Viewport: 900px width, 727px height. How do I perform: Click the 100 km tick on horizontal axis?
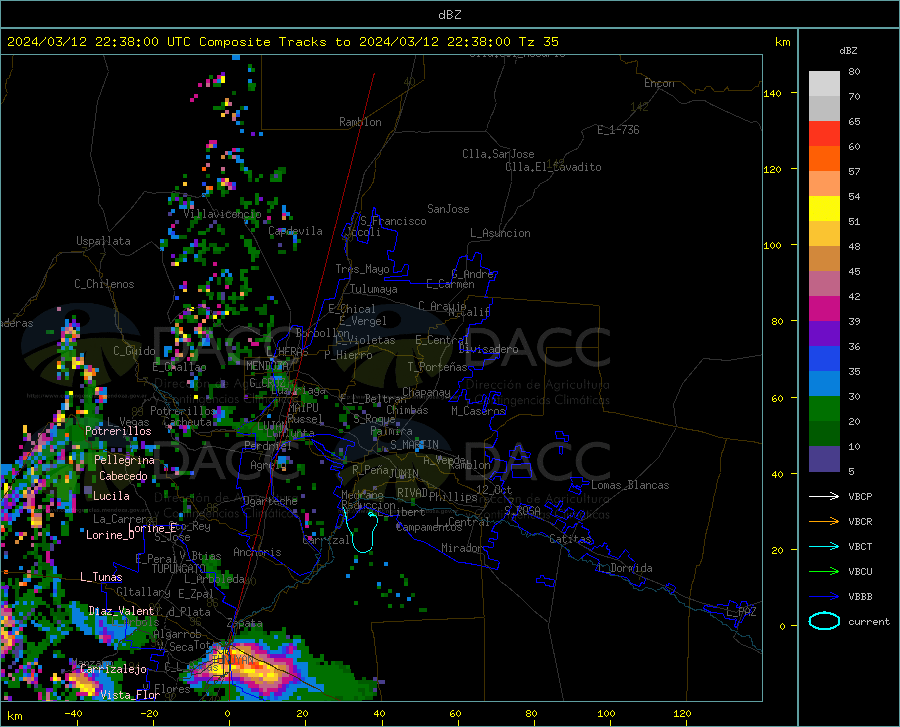[606, 713]
